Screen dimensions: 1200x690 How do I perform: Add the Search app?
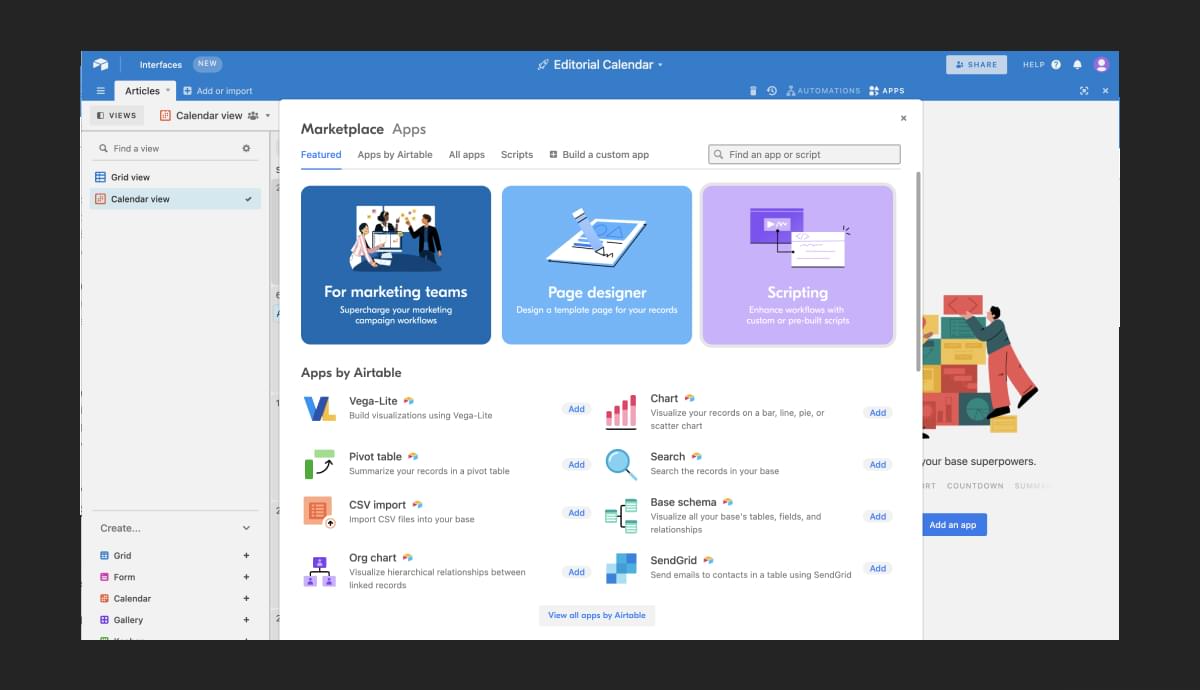coord(877,465)
